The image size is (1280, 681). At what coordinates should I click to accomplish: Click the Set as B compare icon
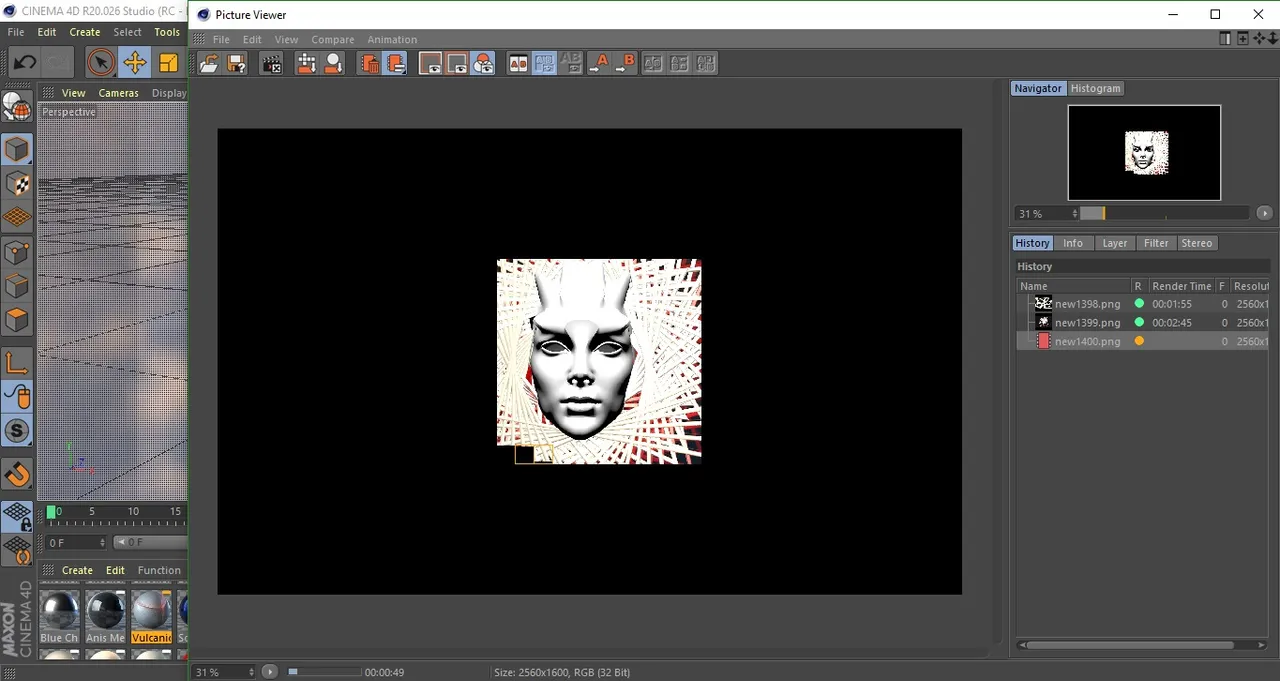tap(625, 63)
